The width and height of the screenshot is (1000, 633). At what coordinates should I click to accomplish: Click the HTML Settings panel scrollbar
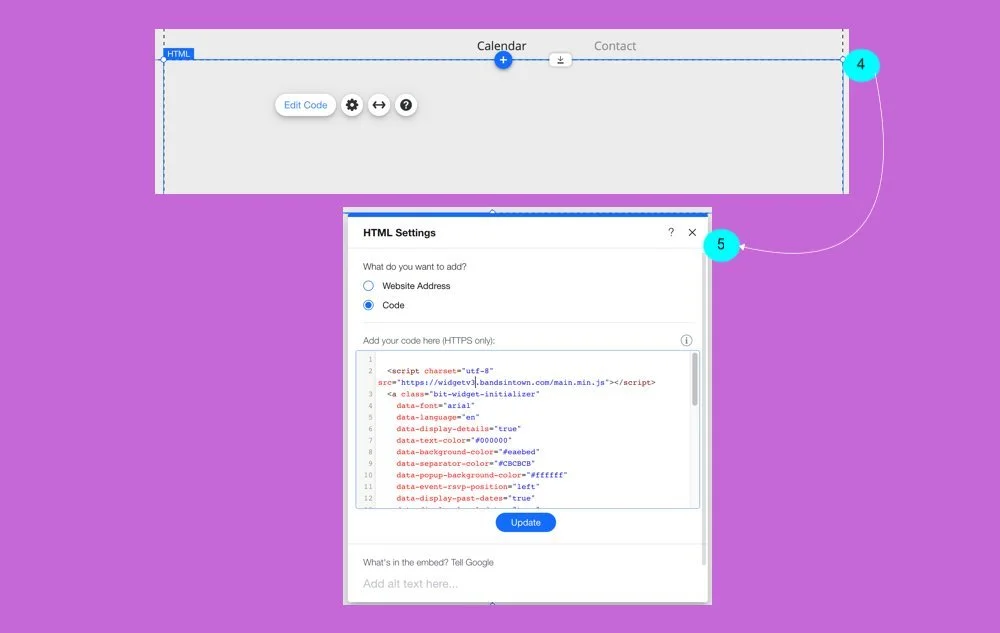pos(704,408)
